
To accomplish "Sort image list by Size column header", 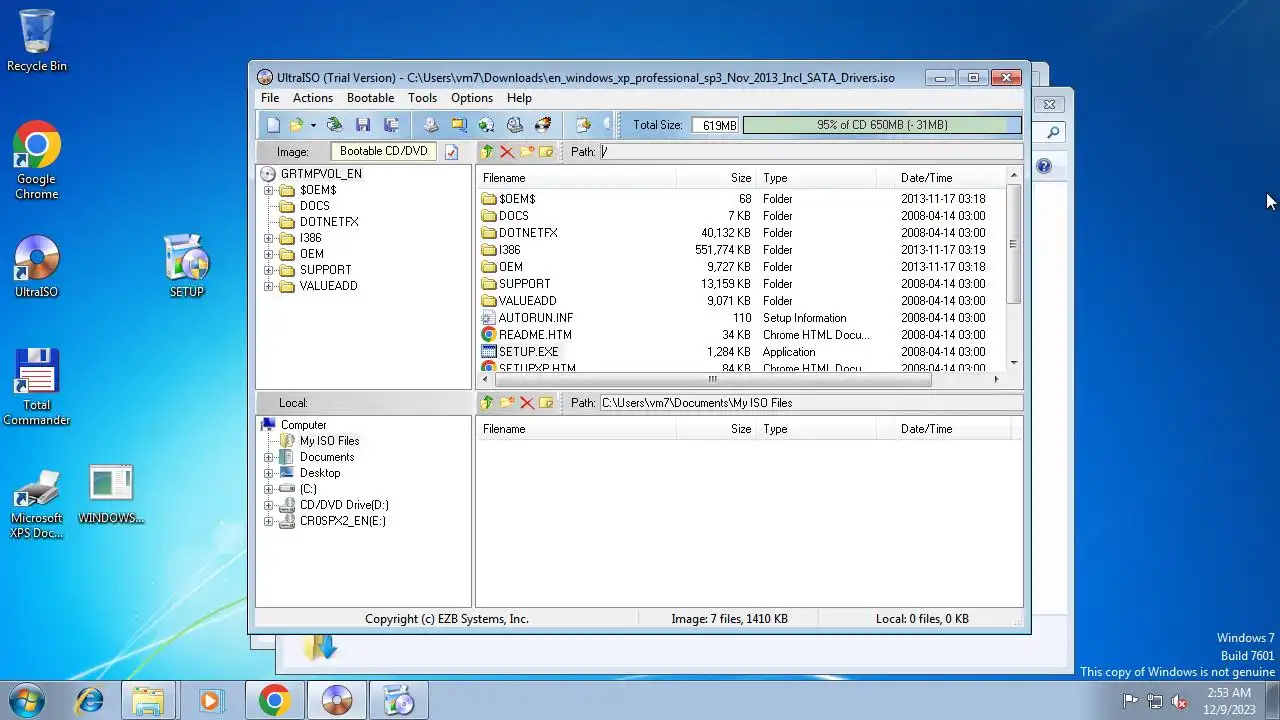I will point(716,178).
